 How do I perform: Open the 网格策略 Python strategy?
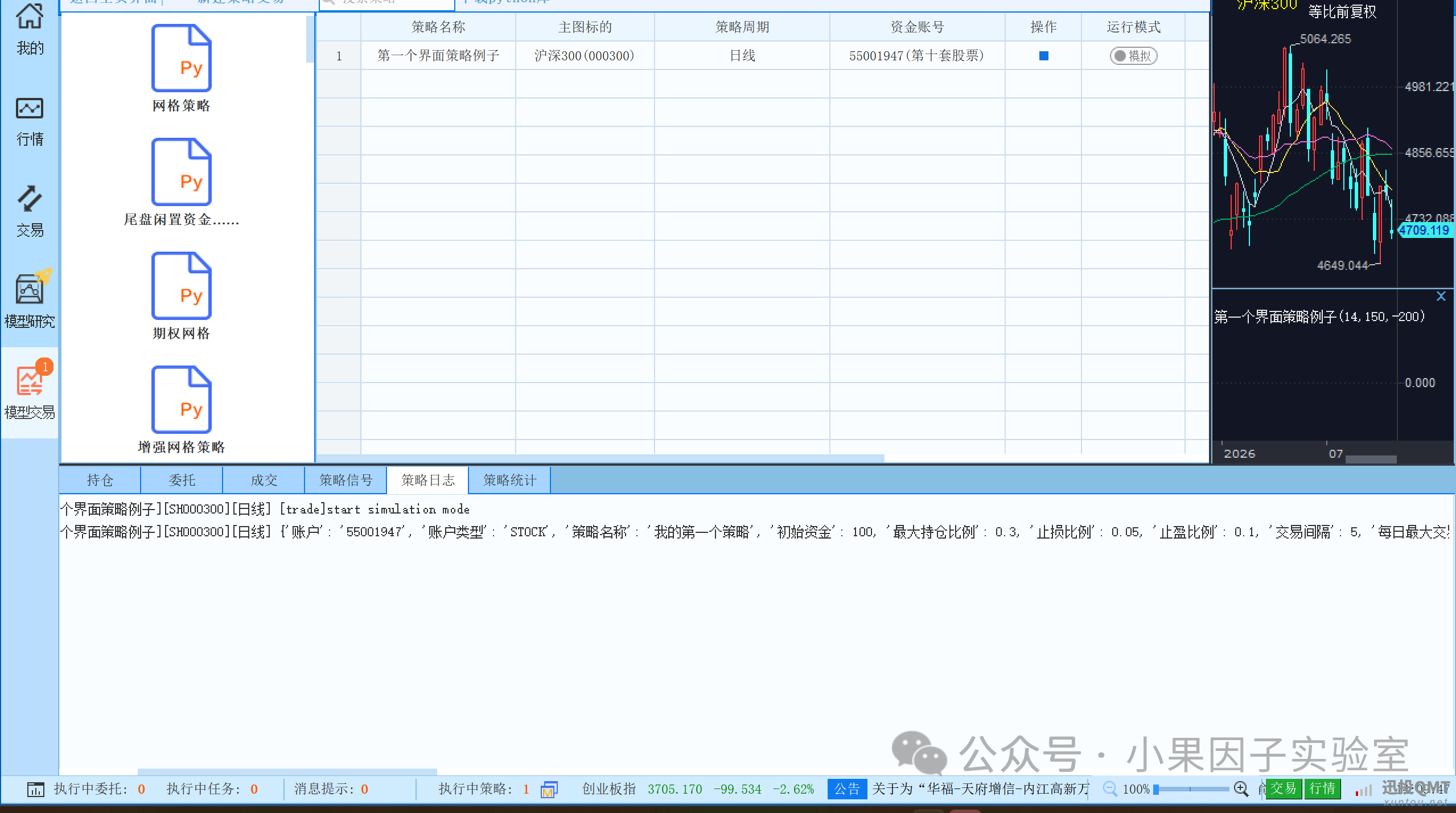click(x=181, y=68)
